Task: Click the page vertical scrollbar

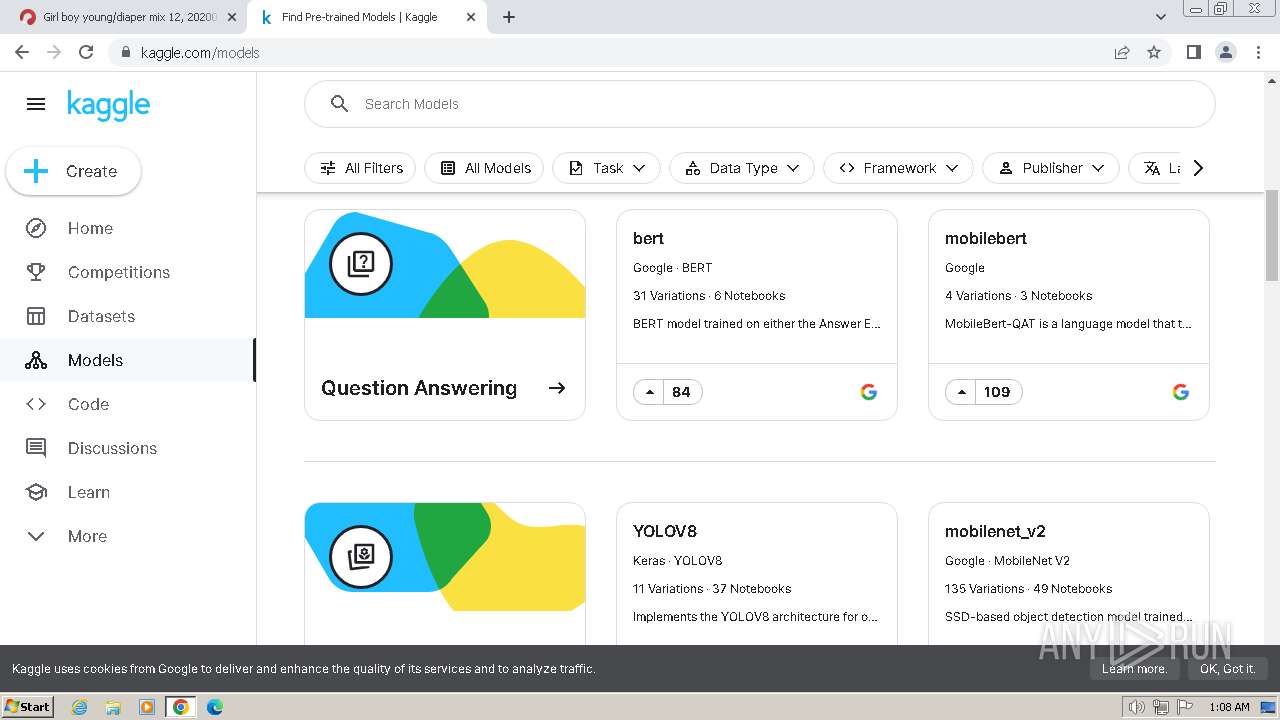Action: point(1272,235)
